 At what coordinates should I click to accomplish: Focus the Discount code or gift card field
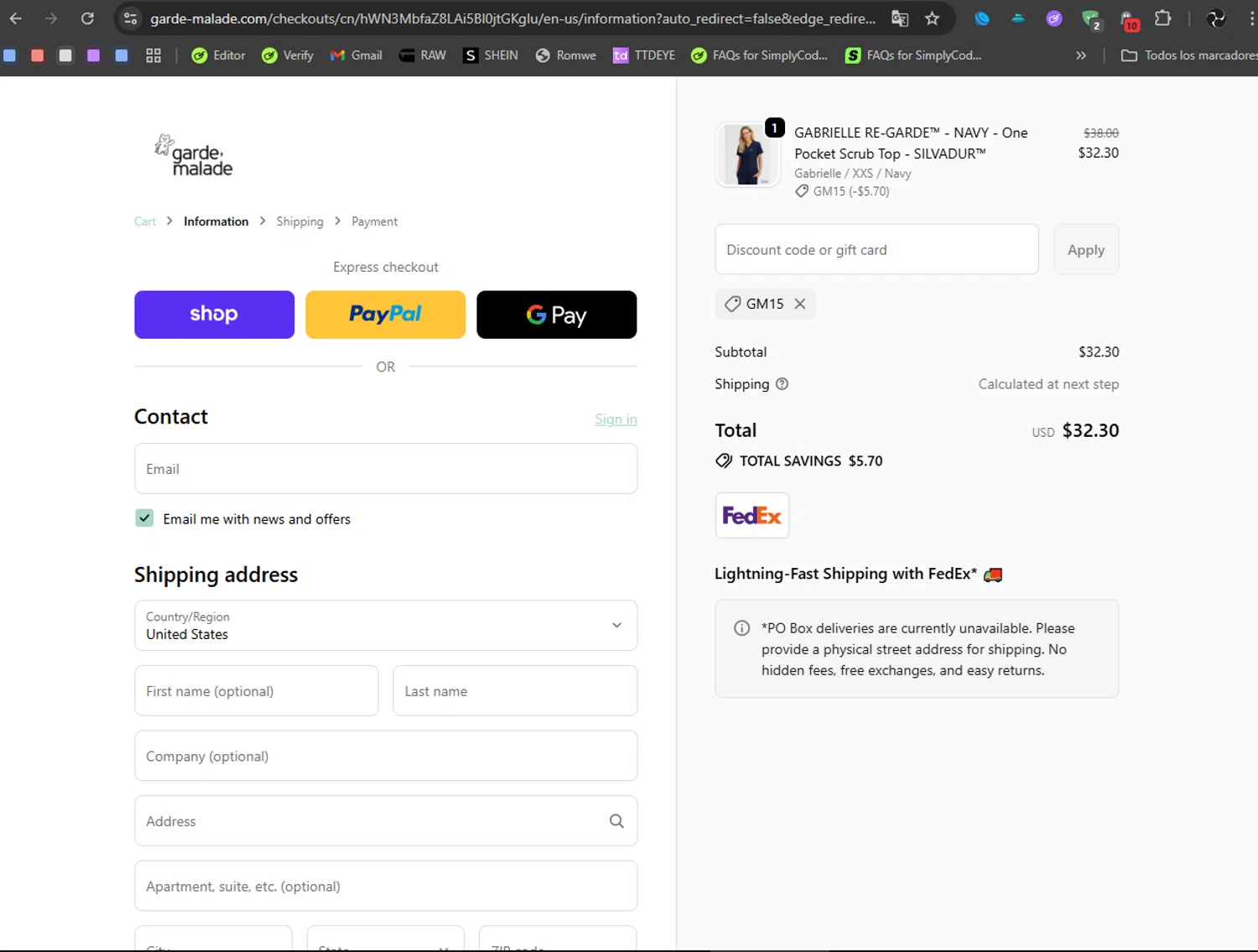pyautogui.click(x=876, y=249)
